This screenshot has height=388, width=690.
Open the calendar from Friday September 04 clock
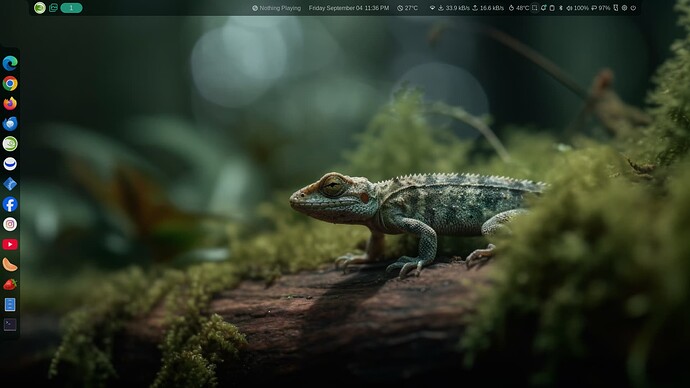click(x=349, y=8)
